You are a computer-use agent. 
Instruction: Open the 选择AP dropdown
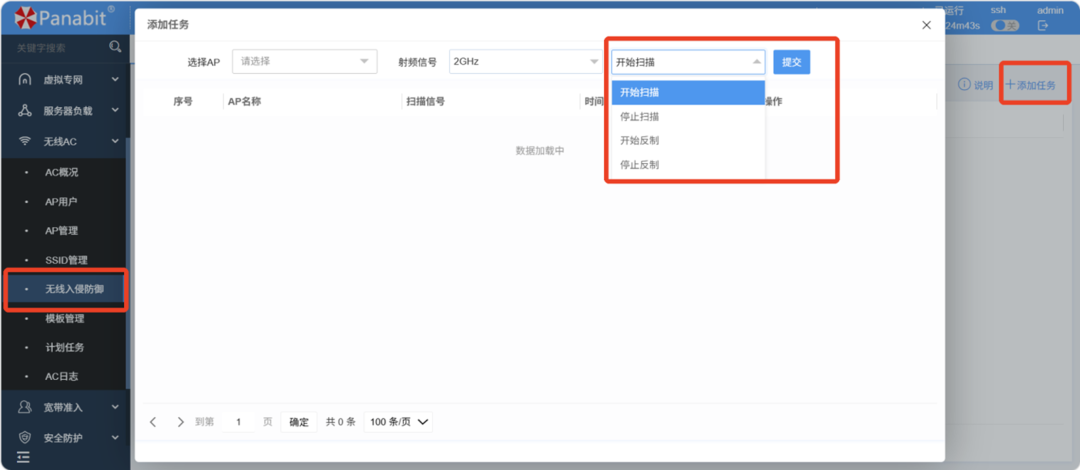(305, 61)
